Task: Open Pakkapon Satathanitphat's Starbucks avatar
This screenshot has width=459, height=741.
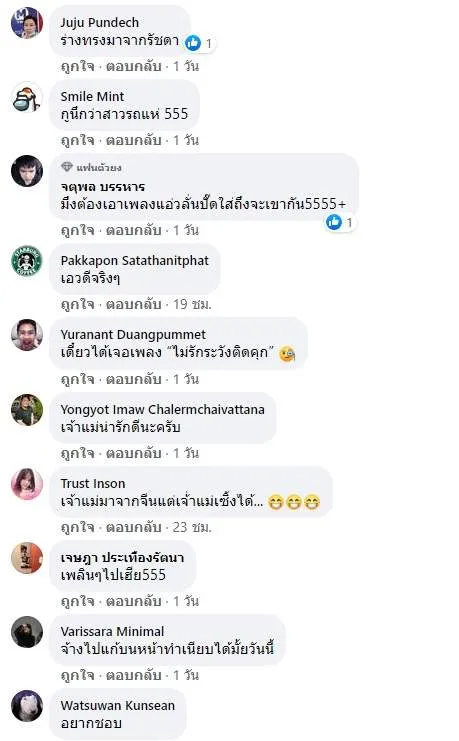Action: 27,261
